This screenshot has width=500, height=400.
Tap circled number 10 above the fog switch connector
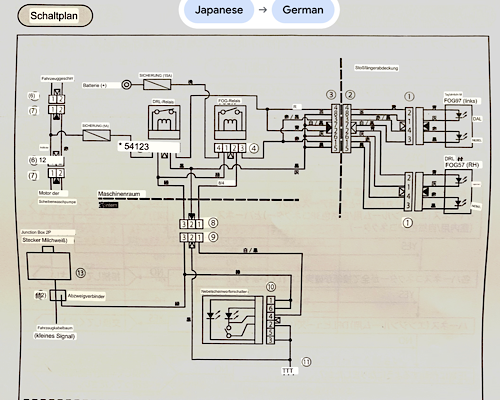tap(271, 287)
